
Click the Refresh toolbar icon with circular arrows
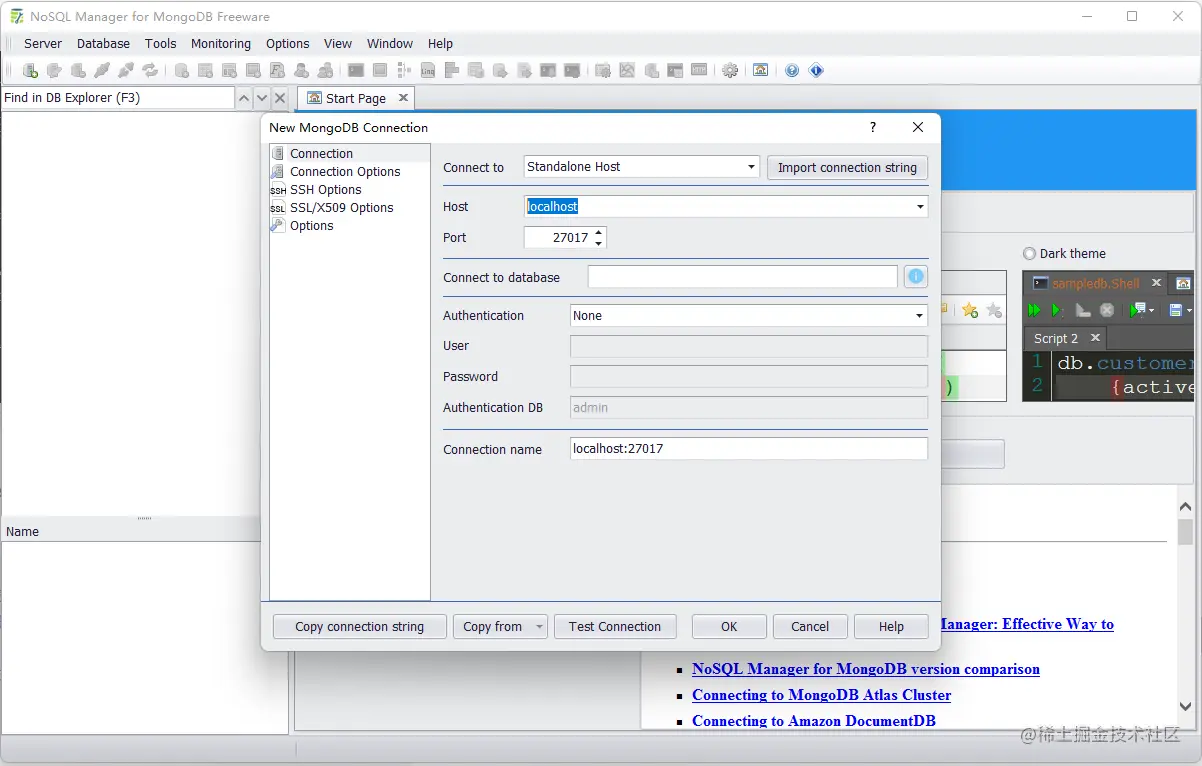click(150, 71)
